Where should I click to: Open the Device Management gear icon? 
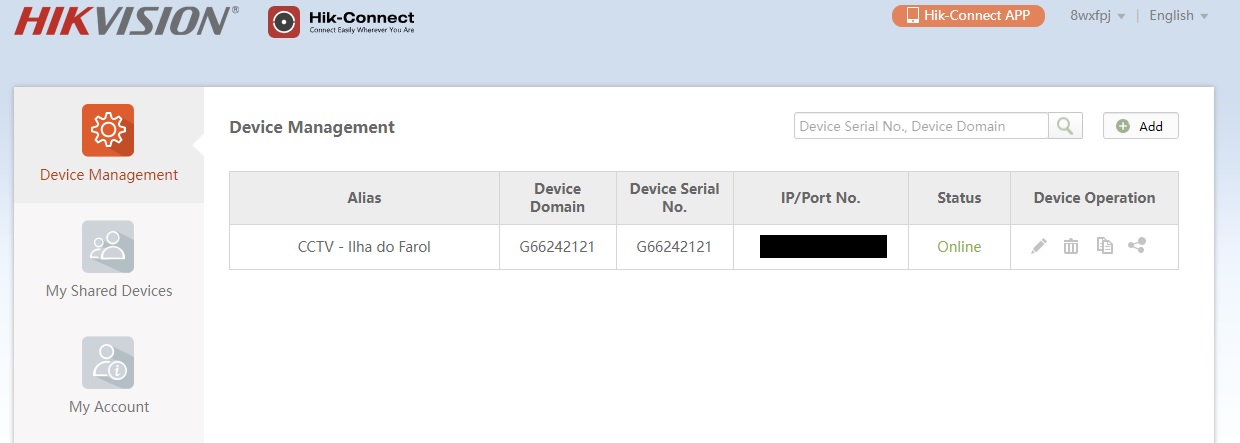coord(108,131)
